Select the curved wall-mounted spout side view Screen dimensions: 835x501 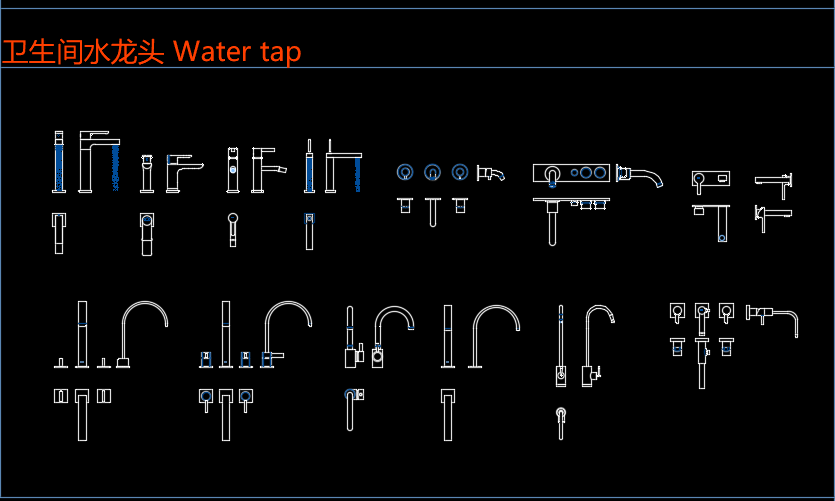pos(640,176)
